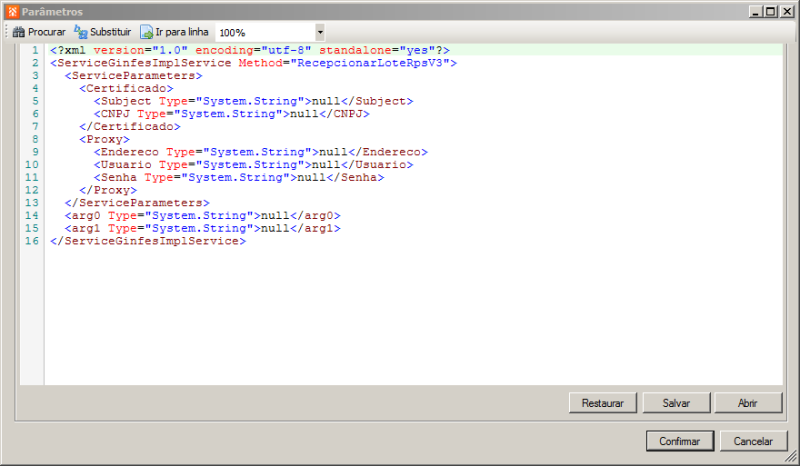Close the Parâmetros window

(x=787, y=11)
